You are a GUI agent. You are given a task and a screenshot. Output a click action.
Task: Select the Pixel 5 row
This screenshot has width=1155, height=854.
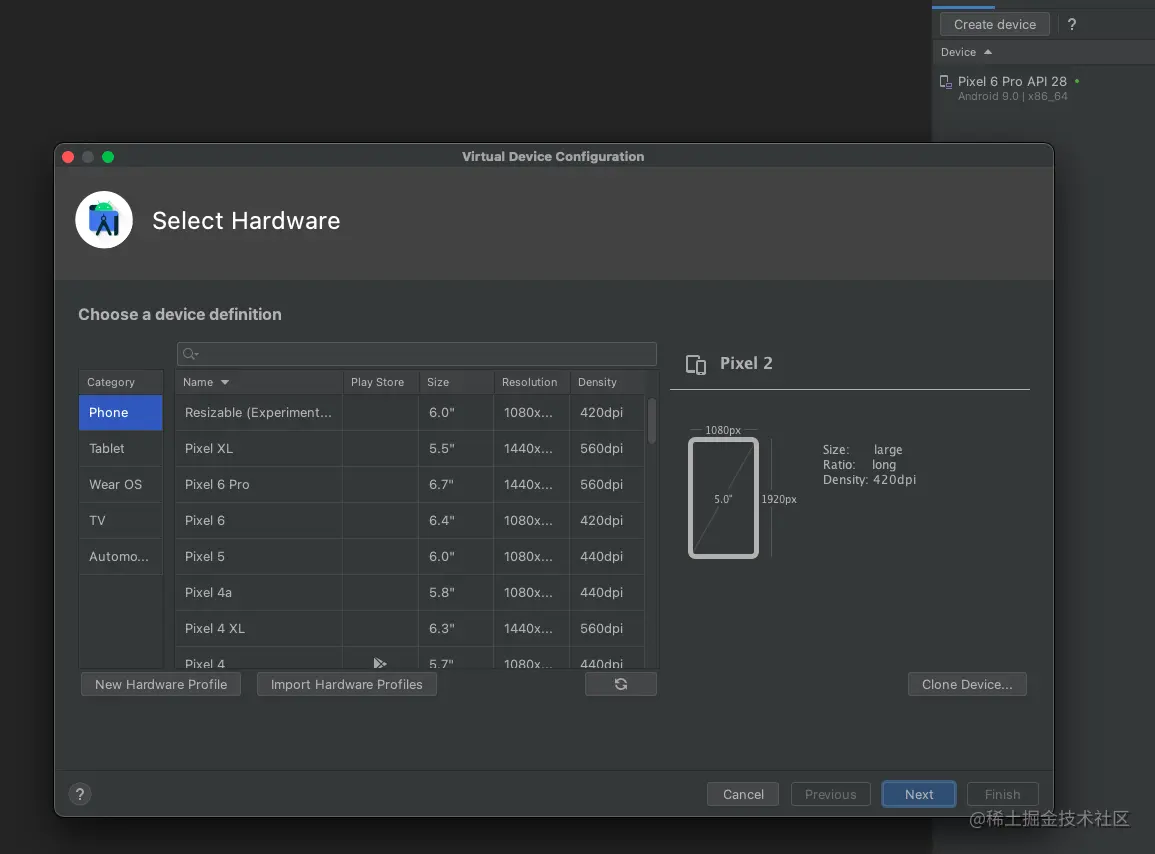tap(410, 557)
